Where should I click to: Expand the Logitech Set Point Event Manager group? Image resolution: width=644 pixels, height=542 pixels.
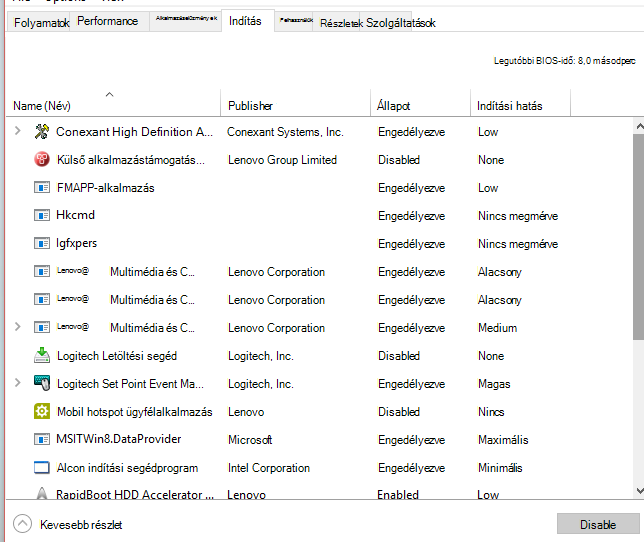coord(17,383)
